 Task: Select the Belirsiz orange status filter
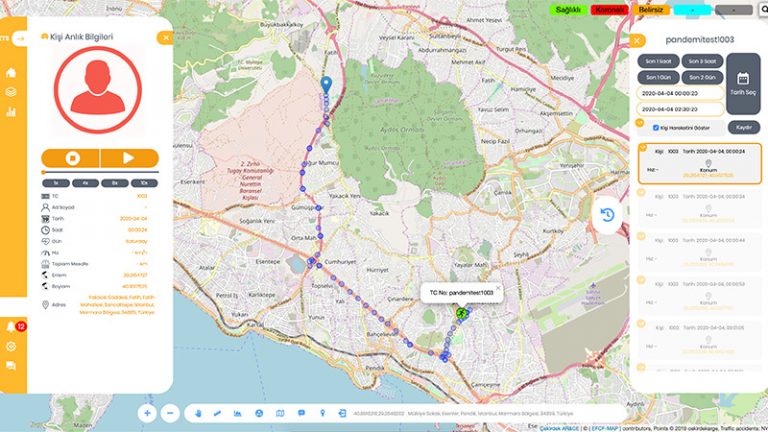coord(650,10)
